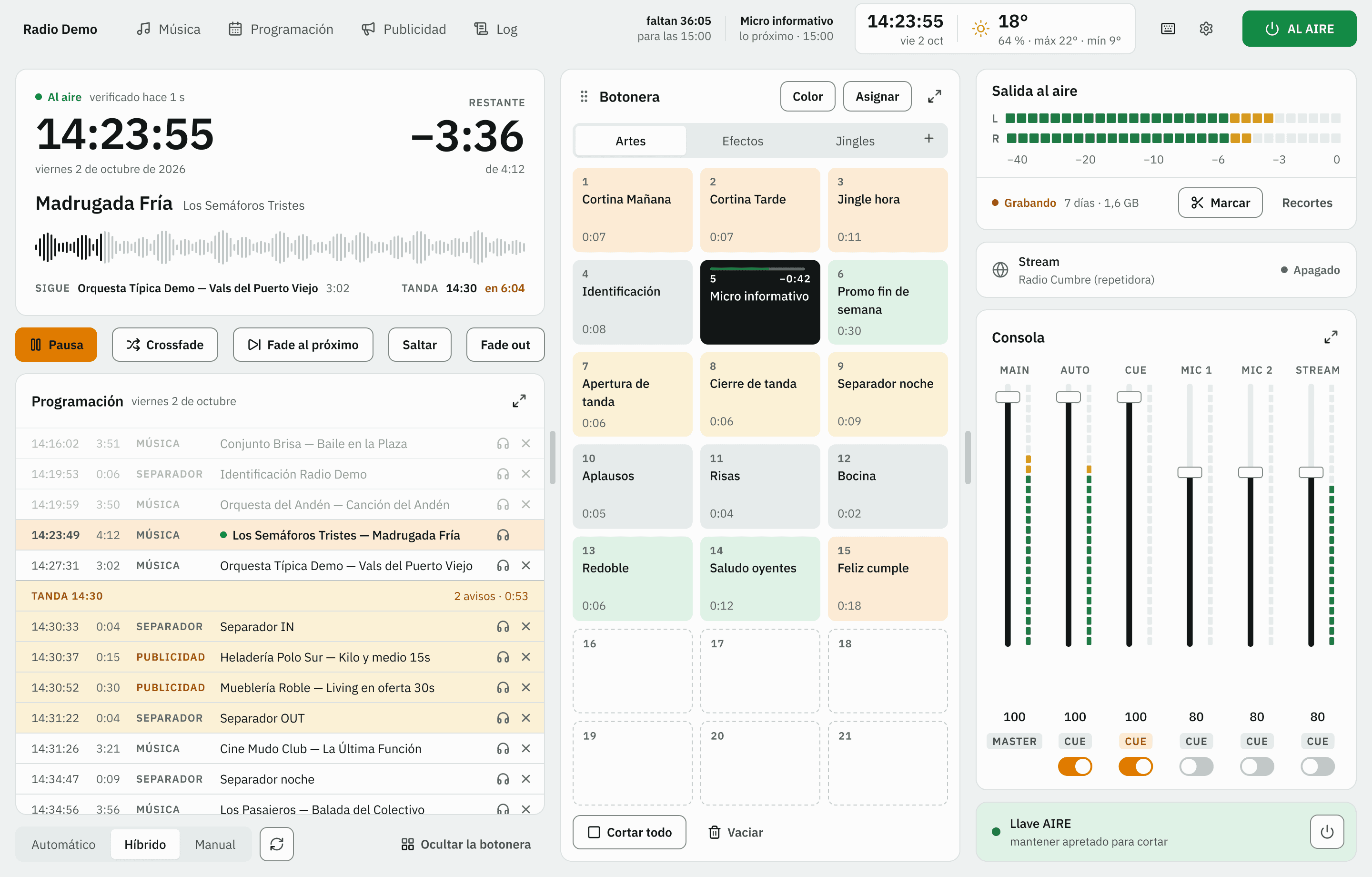This screenshot has height=877, width=1372.
Task: Click the playing track waveform
Action: coord(280,247)
